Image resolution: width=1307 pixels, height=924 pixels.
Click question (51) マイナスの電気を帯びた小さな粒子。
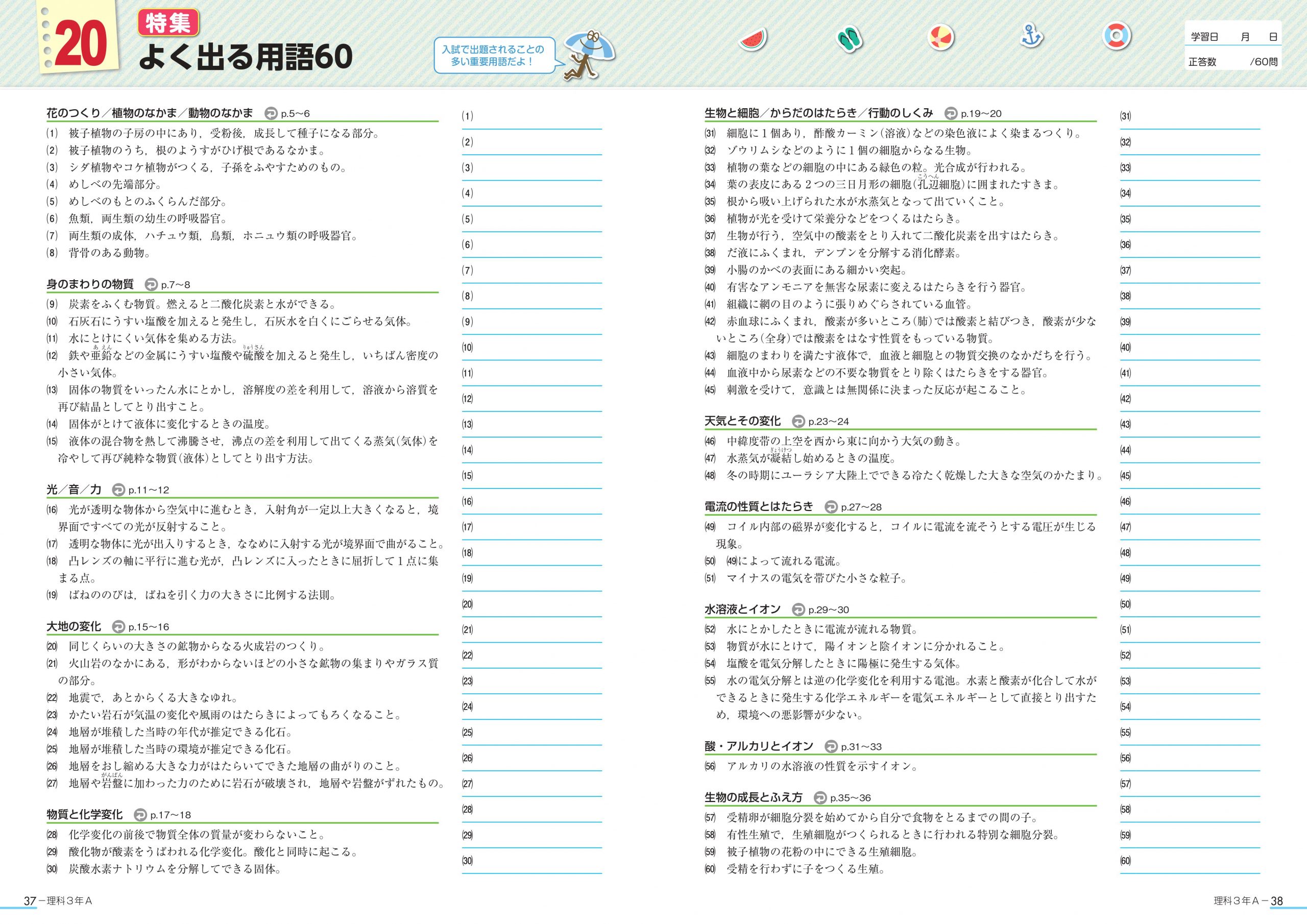(807, 578)
